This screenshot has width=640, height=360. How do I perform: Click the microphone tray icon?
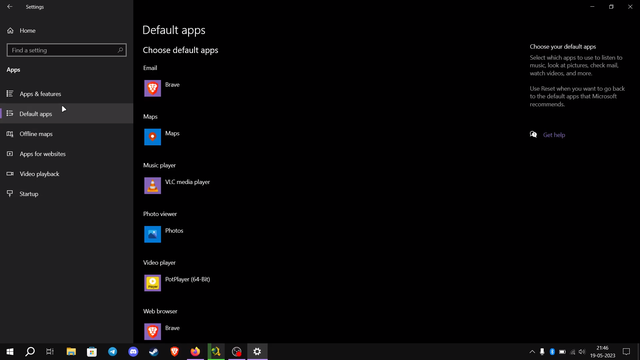point(542,352)
